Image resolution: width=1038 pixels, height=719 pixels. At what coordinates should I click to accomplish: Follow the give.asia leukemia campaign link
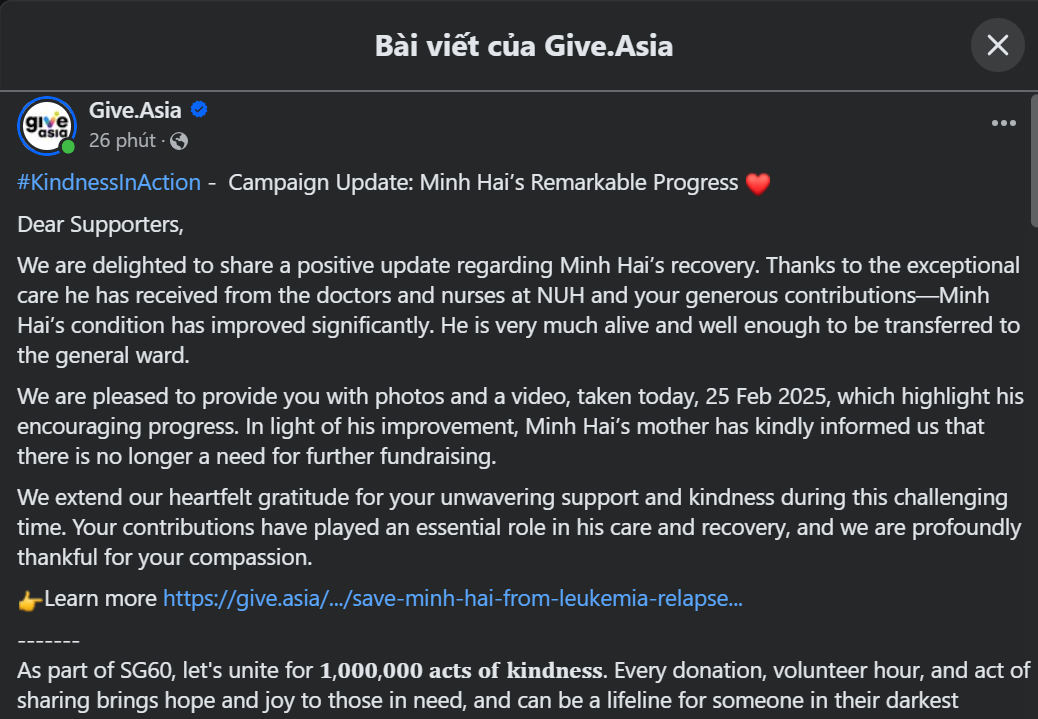(x=452, y=598)
